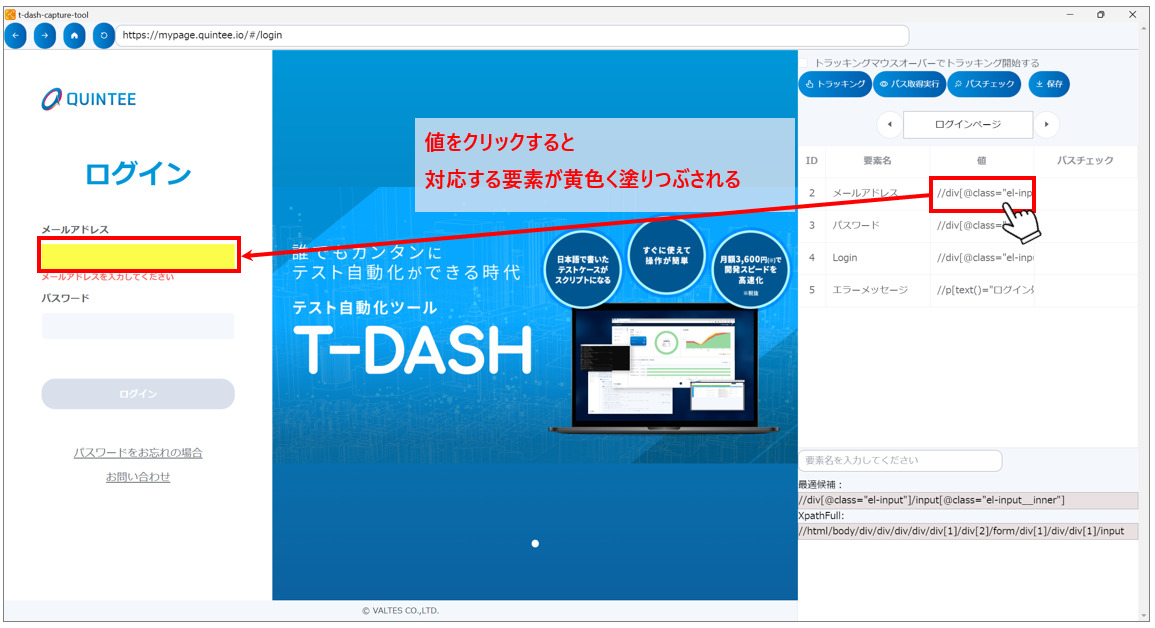This screenshot has height=628, width=1155.
Task: Save captured elements with 保存 button
Action: (1049, 85)
